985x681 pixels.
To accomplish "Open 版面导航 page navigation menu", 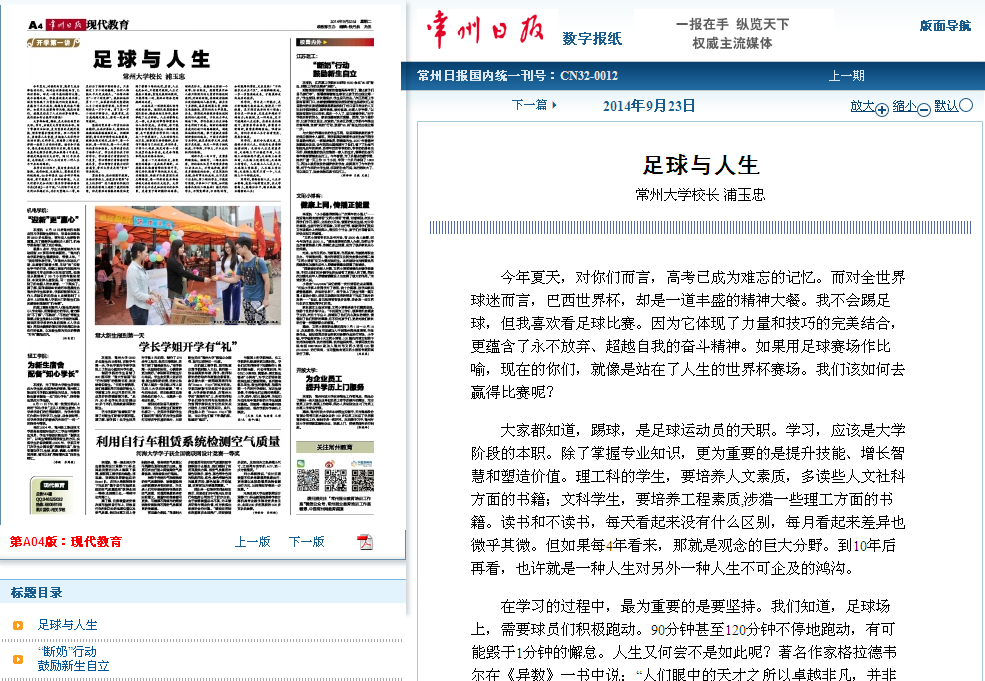I will coord(945,26).
